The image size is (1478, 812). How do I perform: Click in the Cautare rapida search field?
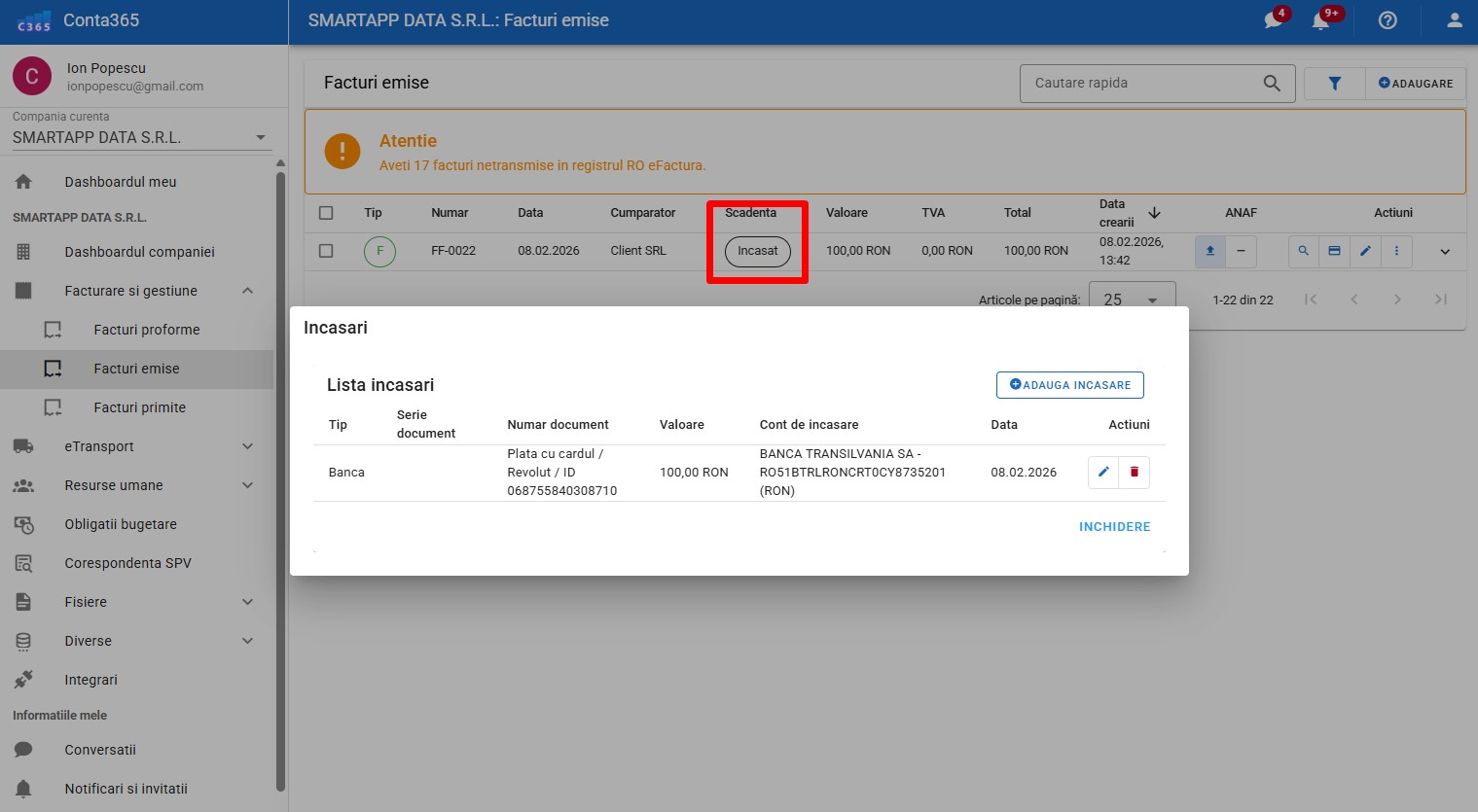[x=1143, y=84]
